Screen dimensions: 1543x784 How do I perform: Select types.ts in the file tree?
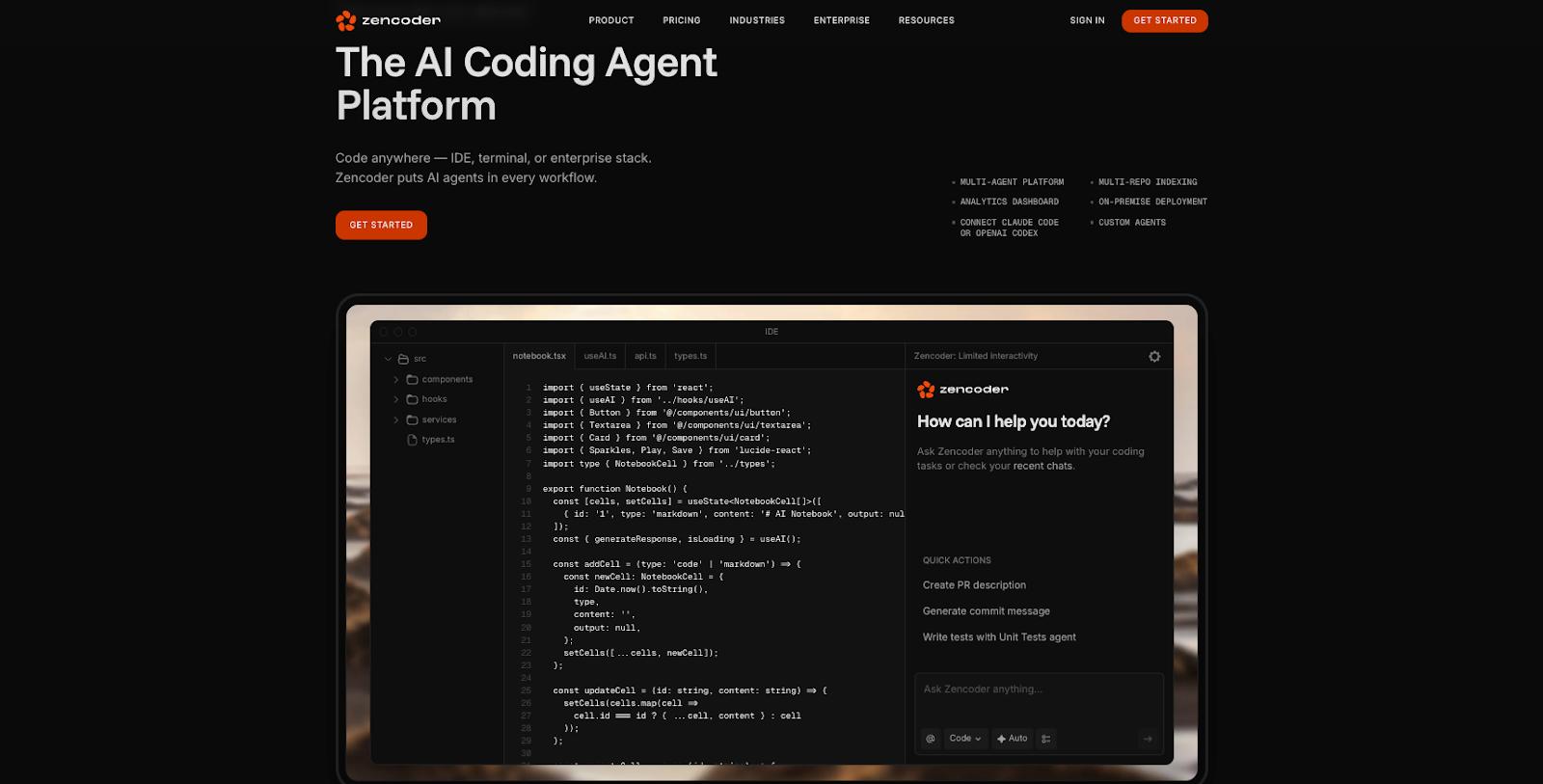pyautogui.click(x=438, y=440)
